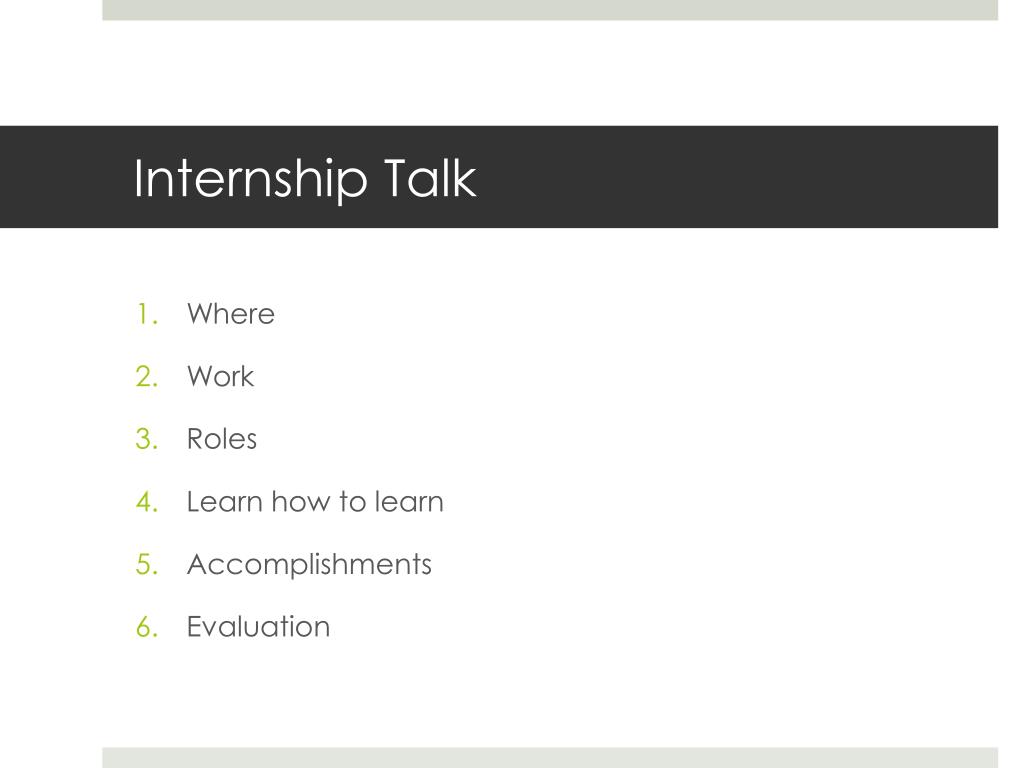Click the green number 6 marker

[x=147, y=627]
